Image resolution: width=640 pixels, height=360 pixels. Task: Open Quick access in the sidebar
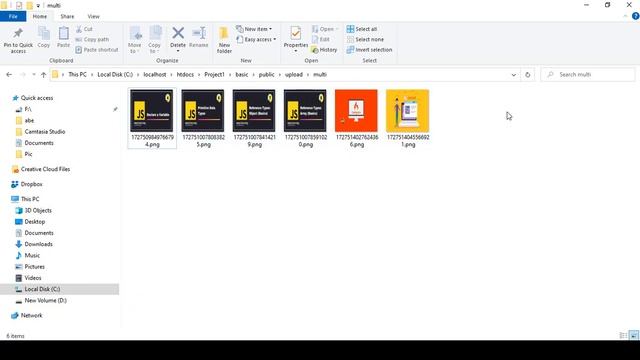pos(37,98)
